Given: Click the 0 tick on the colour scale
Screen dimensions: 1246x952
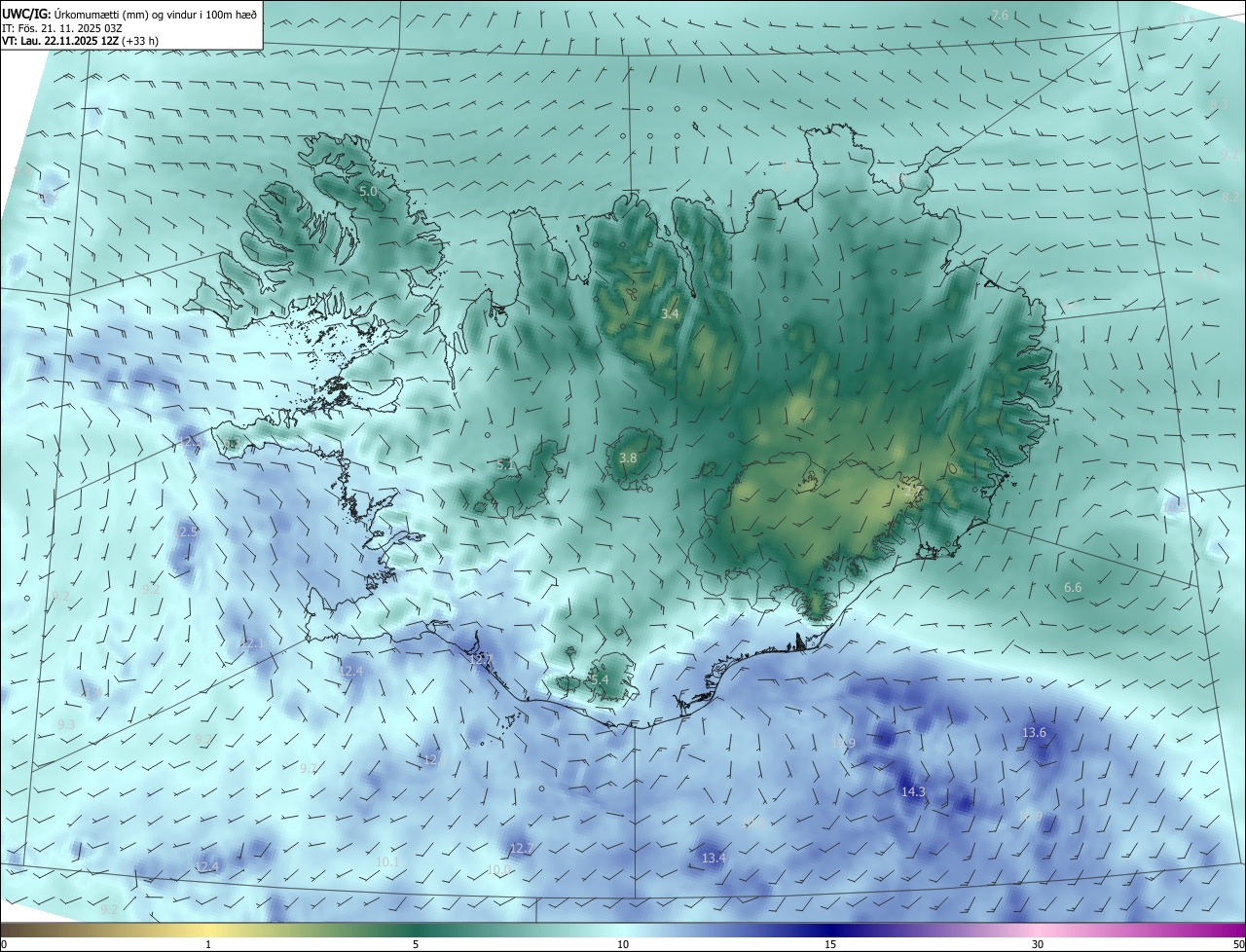Looking at the screenshot, I should pyautogui.click(x=4, y=944).
